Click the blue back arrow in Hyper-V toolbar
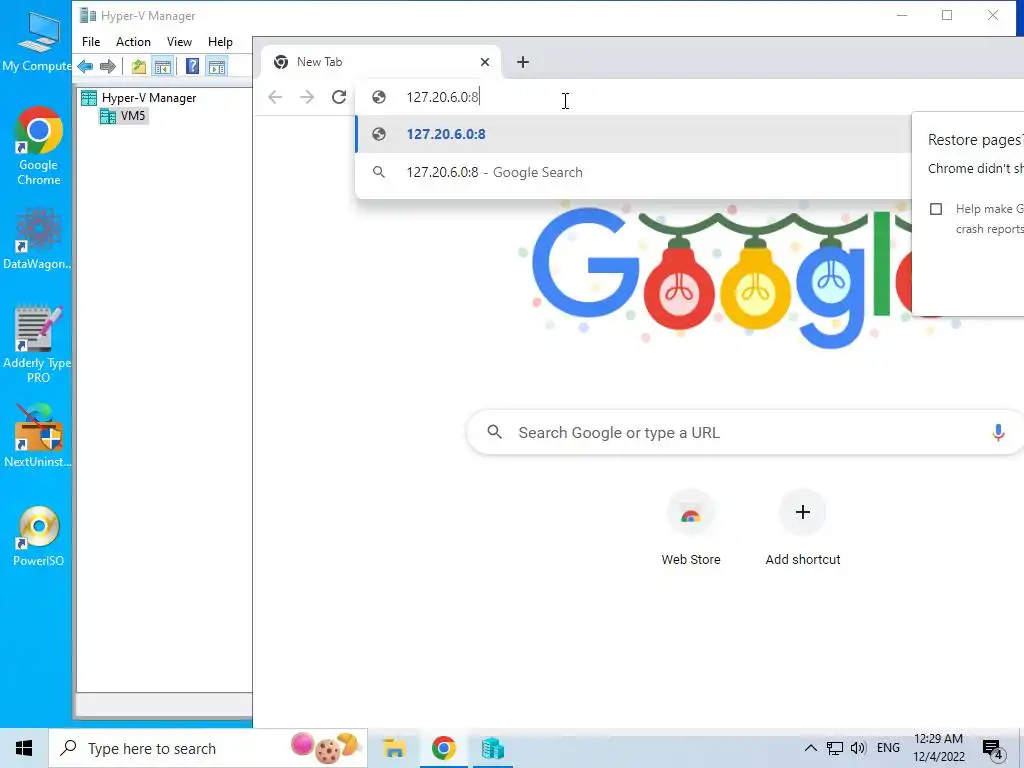 85,66
